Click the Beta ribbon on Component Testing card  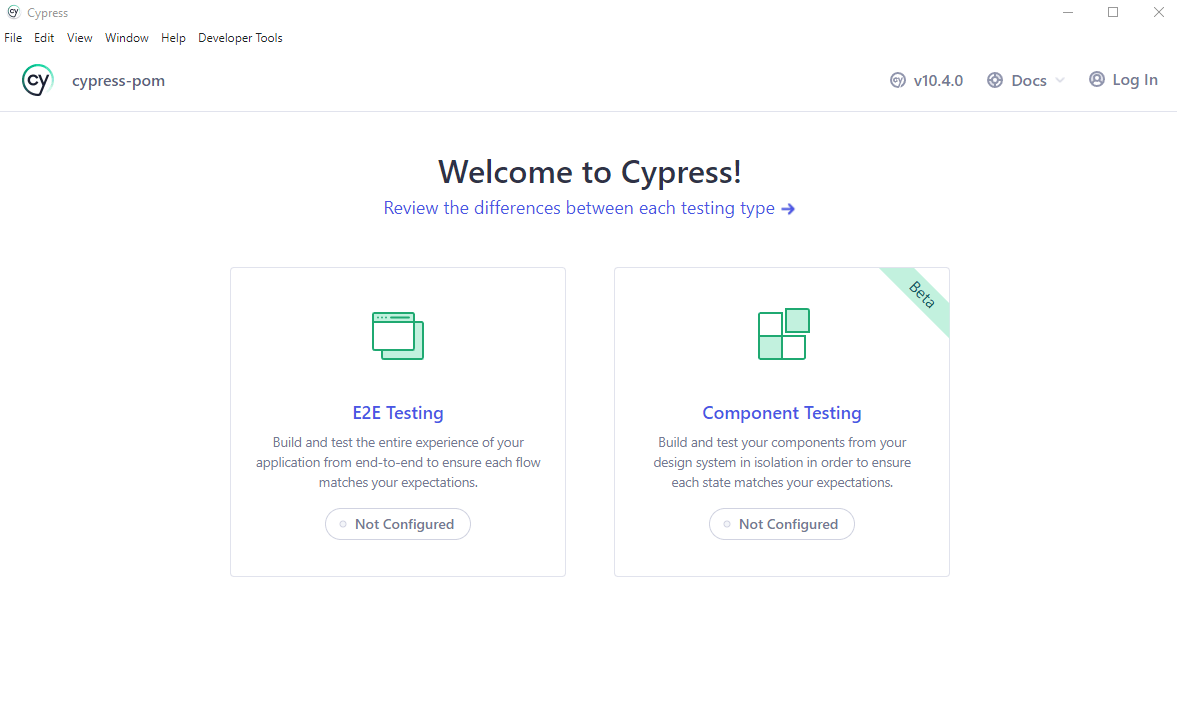[x=922, y=295]
